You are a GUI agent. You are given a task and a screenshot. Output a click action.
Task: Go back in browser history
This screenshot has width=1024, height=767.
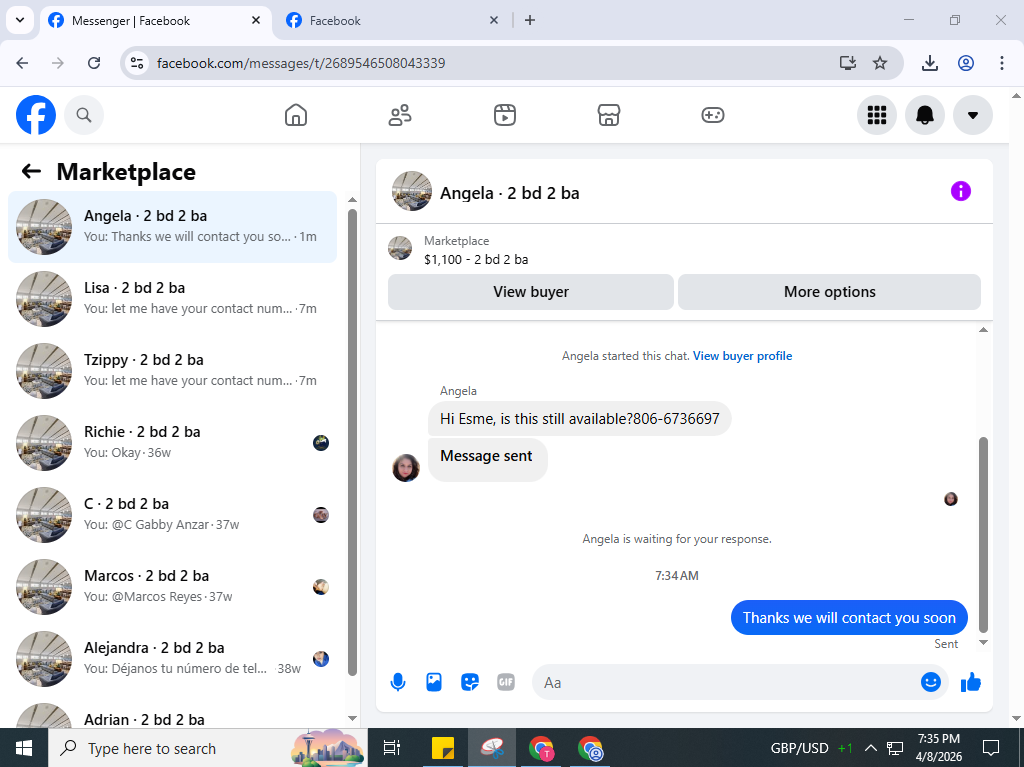[x=22, y=63]
